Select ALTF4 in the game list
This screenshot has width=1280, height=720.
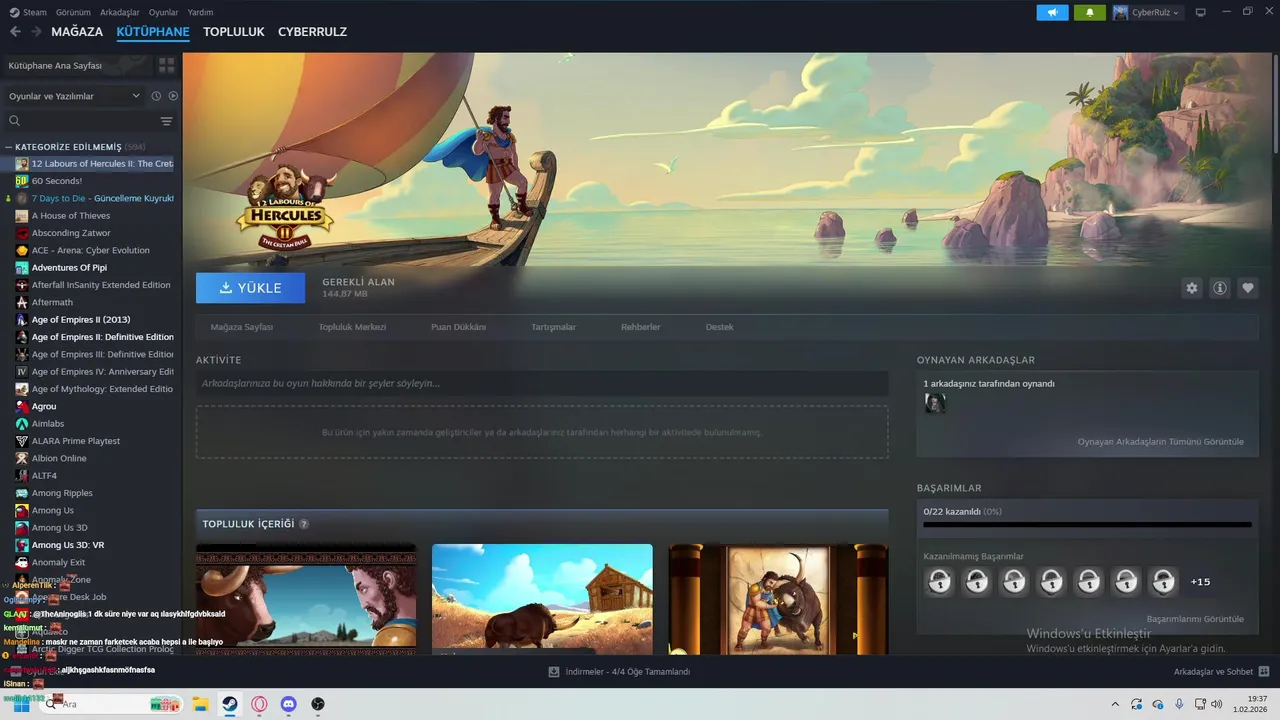44,476
